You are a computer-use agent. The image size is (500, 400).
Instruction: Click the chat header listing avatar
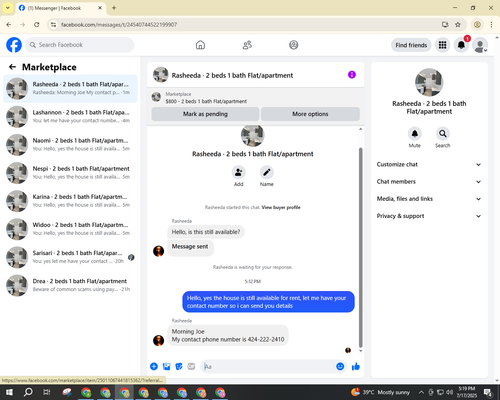click(161, 75)
